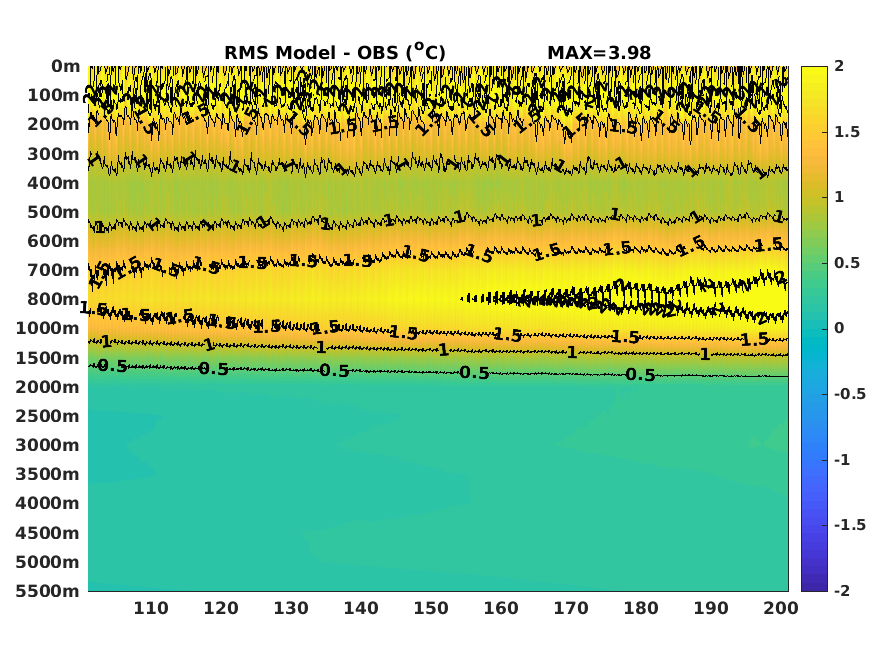Click the '190' x-axis tick label
This screenshot has width=875, height=656.
pos(710,608)
